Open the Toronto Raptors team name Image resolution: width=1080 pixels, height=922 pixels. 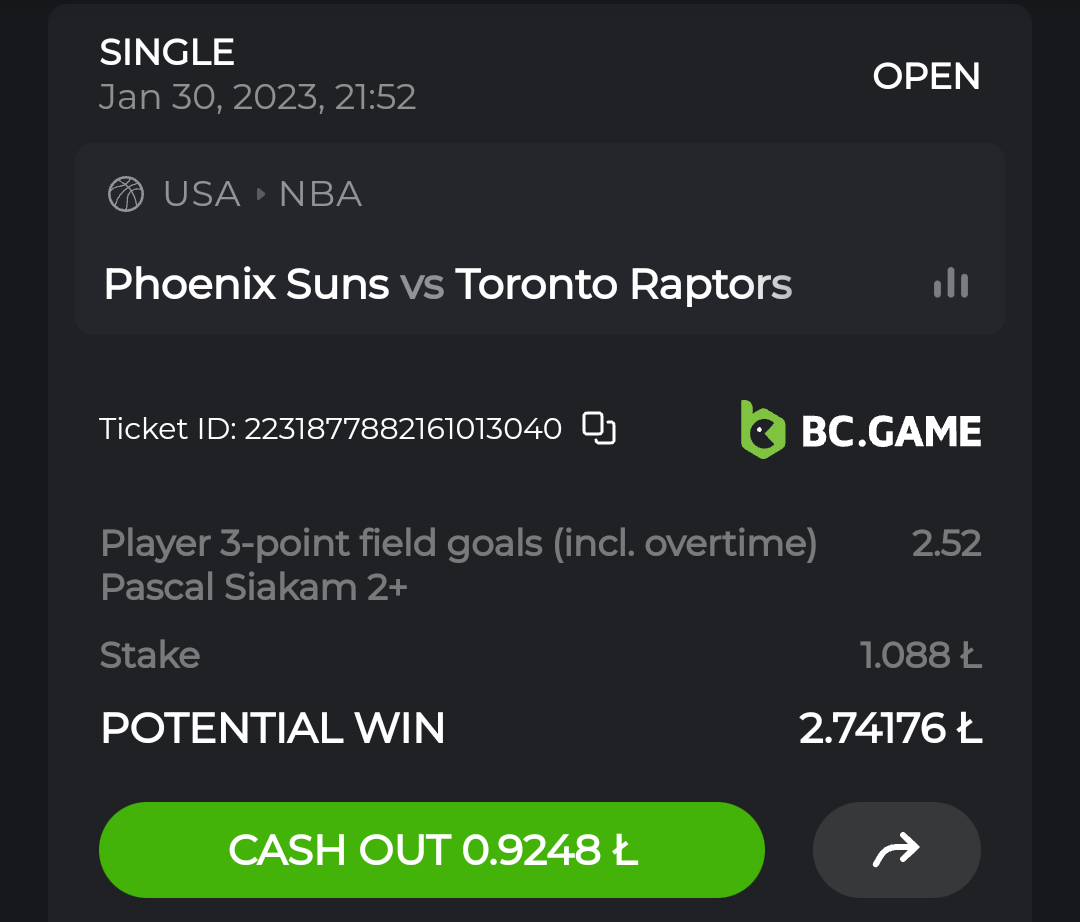point(623,285)
